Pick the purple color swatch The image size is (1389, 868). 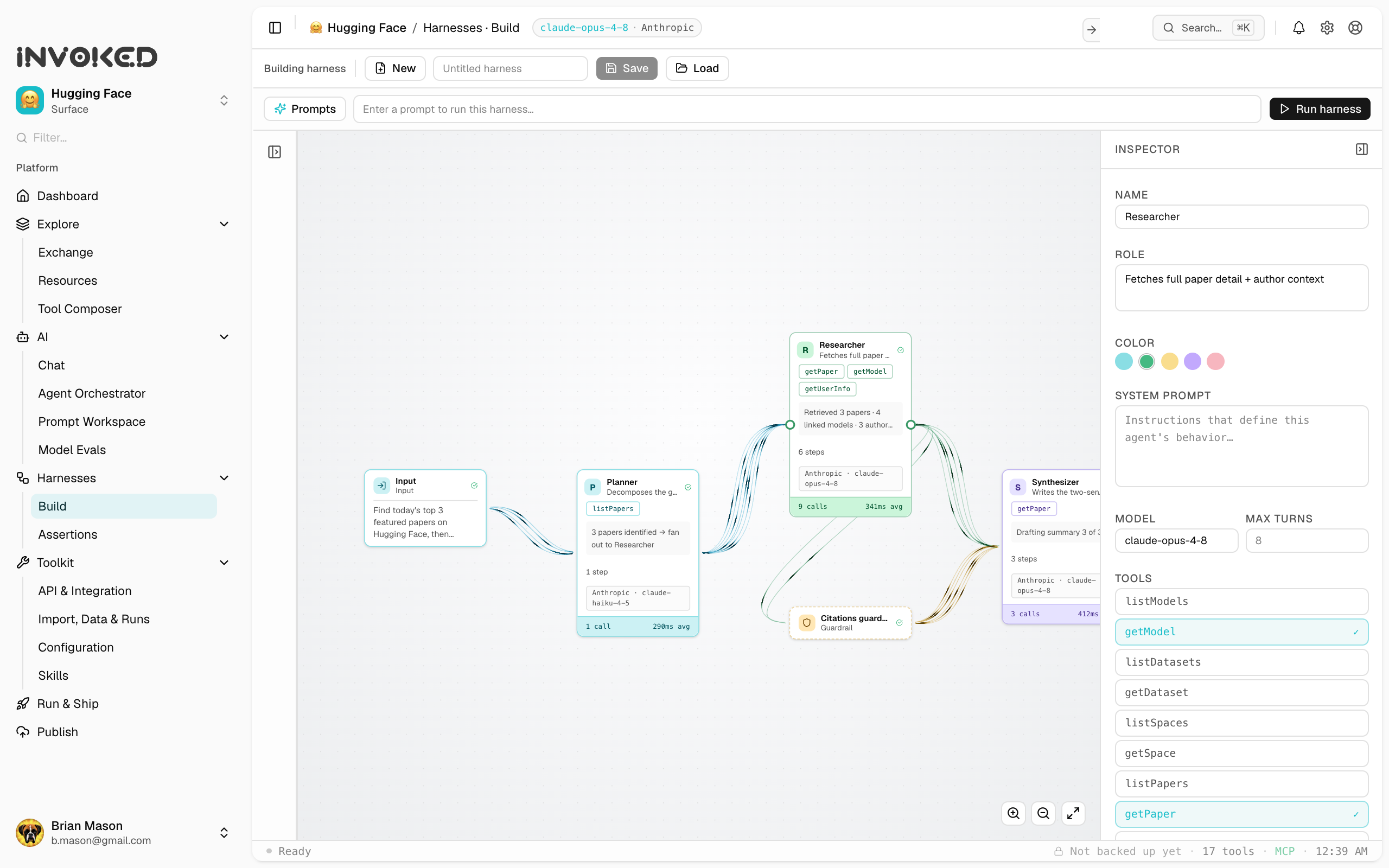click(1192, 362)
